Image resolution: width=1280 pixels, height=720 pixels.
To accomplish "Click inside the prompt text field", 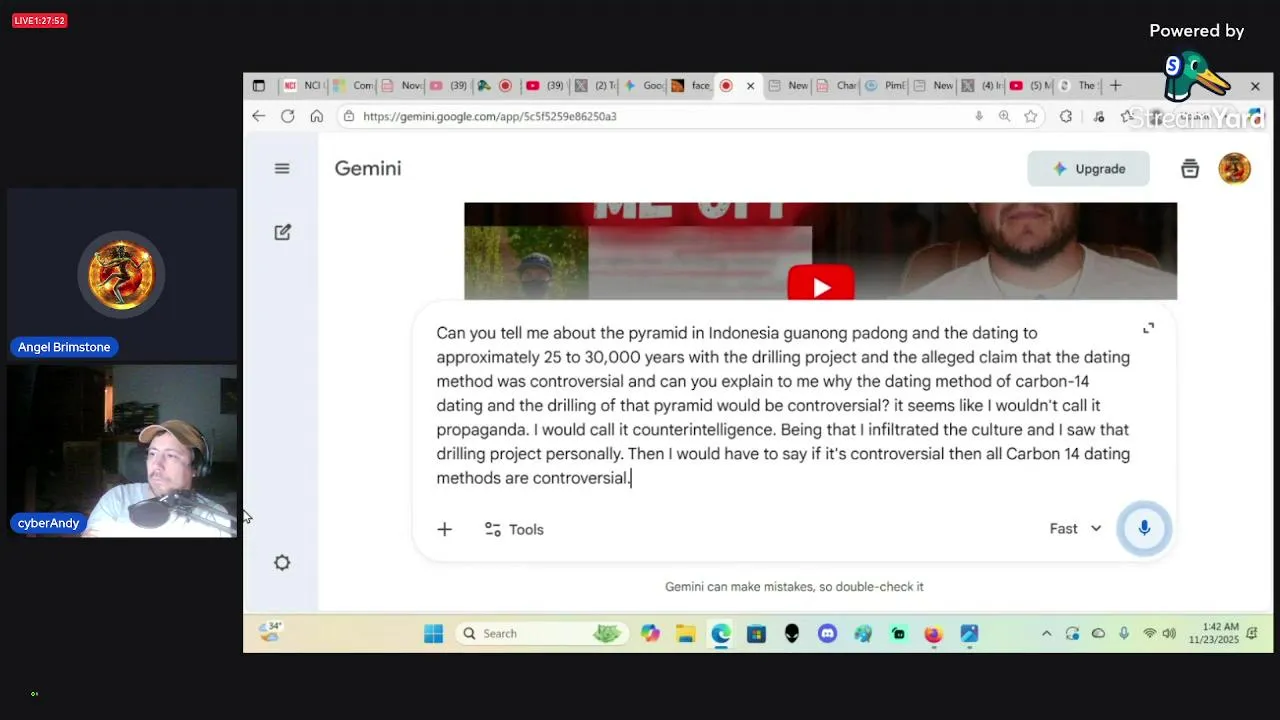I will (x=783, y=405).
